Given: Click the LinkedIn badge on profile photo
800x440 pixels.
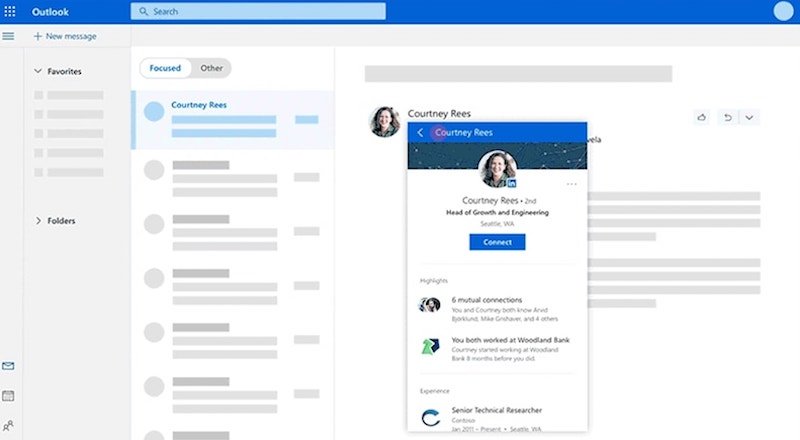Looking at the screenshot, I should tap(511, 183).
